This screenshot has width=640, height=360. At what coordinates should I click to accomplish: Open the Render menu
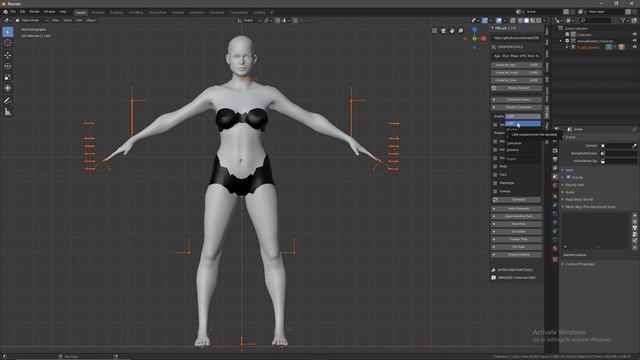[x=34, y=12]
